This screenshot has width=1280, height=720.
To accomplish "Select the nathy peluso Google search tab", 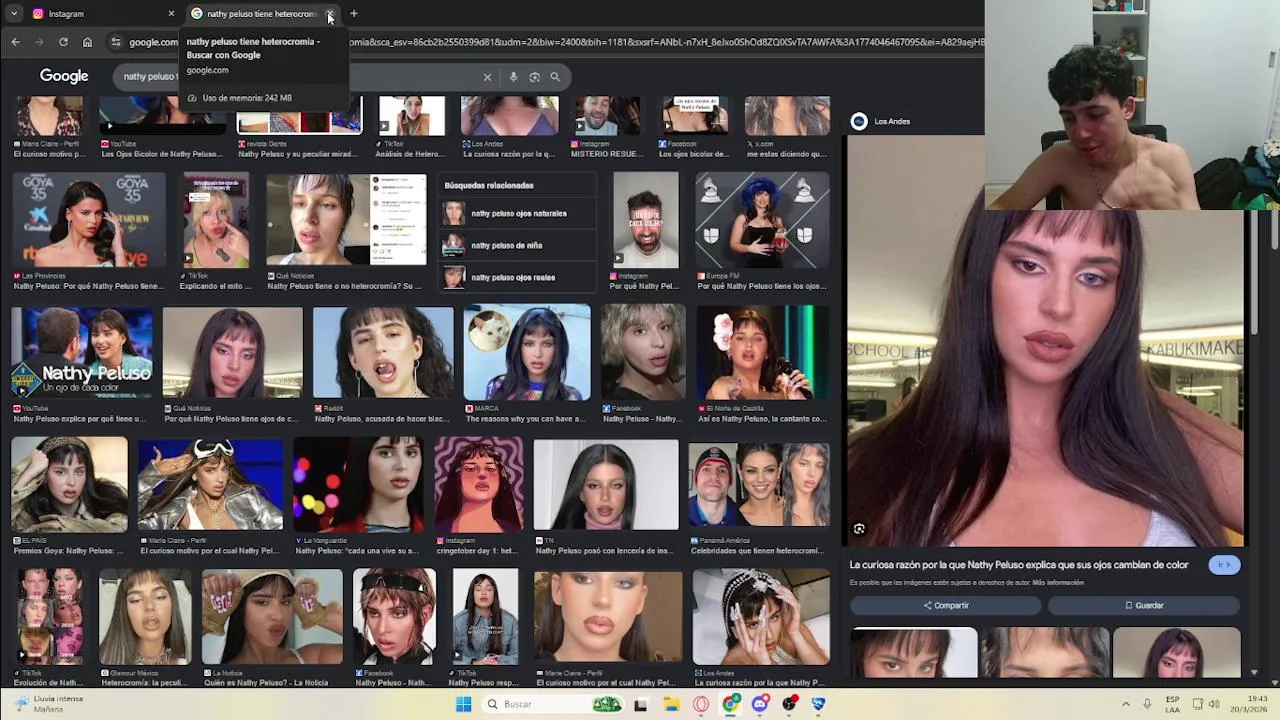I will point(262,14).
